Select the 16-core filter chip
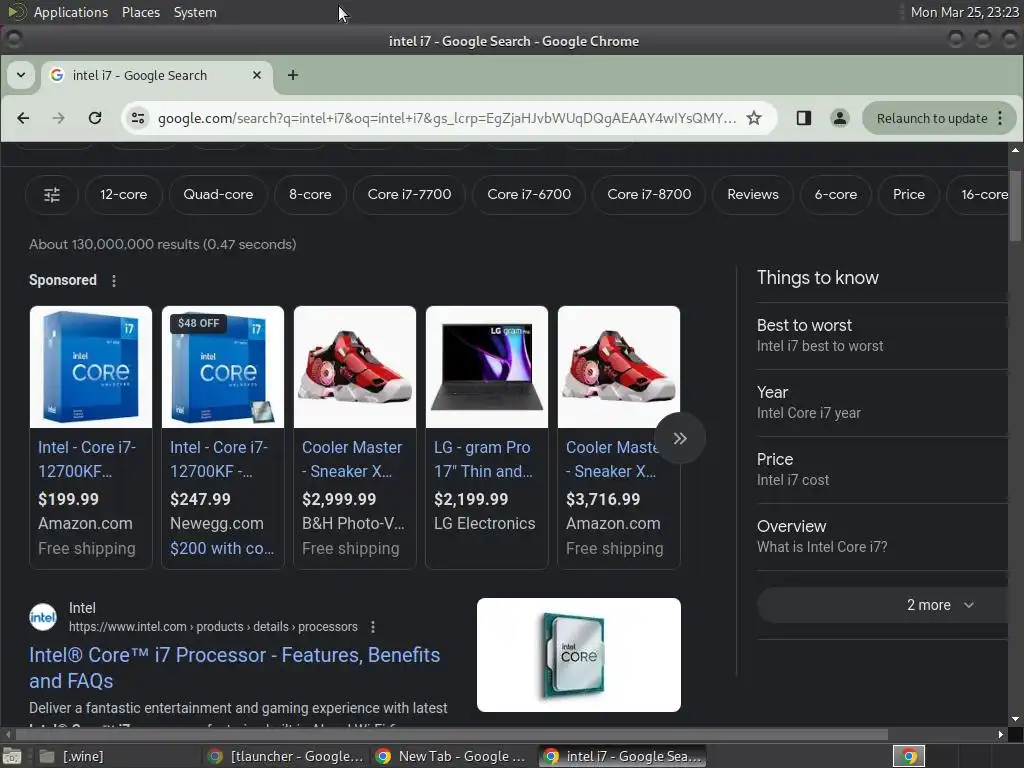 tap(980, 195)
